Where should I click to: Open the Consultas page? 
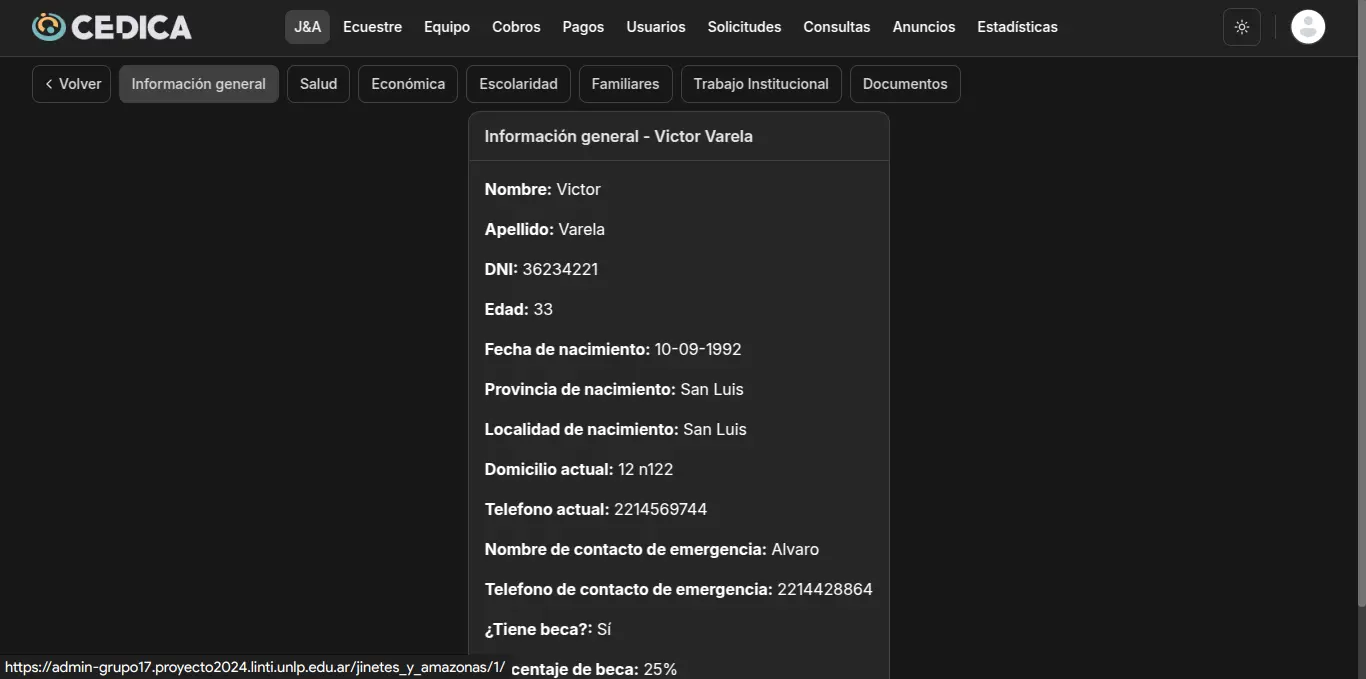pos(837,27)
